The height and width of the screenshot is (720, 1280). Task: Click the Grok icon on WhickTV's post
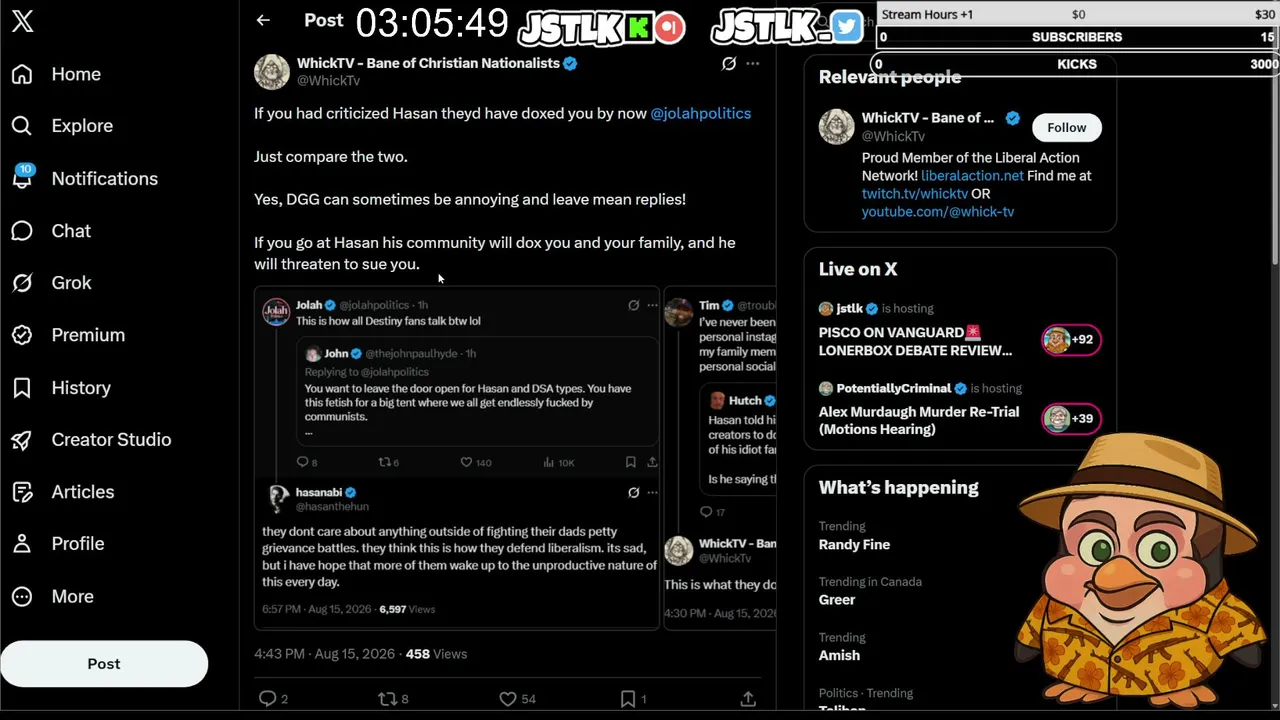729,63
